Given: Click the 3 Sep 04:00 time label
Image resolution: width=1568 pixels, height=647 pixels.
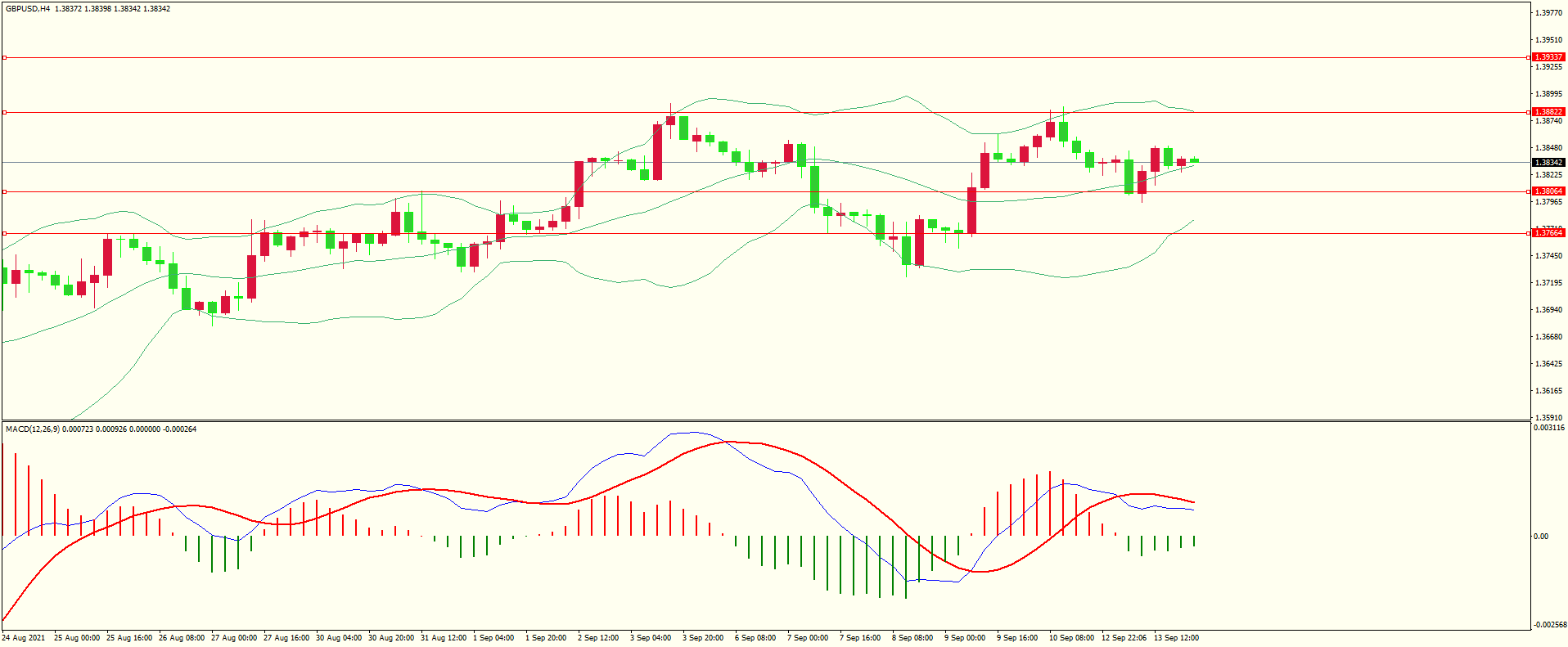Looking at the screenshot, I should [x=651, y=638].
